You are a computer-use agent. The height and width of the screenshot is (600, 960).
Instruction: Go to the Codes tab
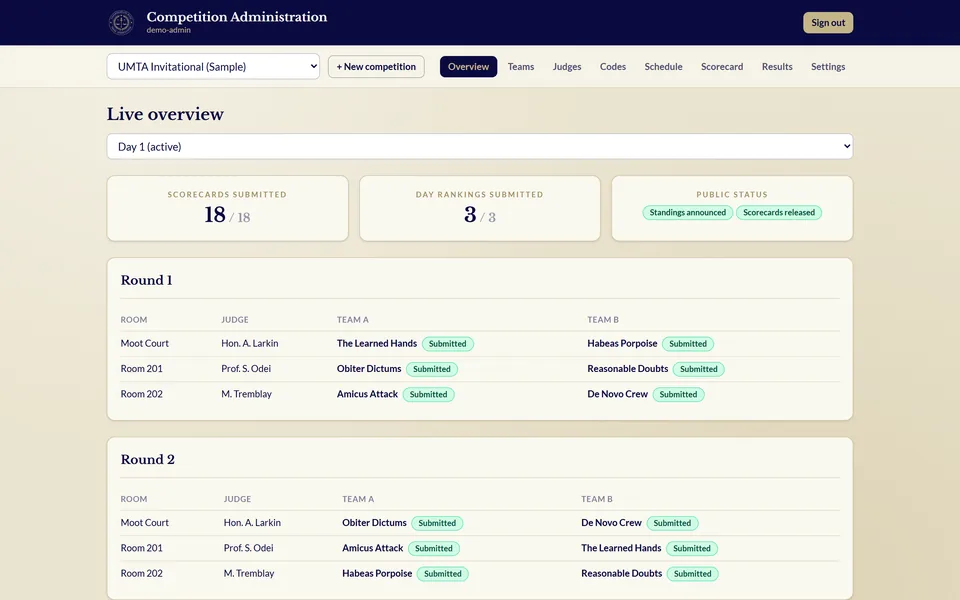click(613, 67)
